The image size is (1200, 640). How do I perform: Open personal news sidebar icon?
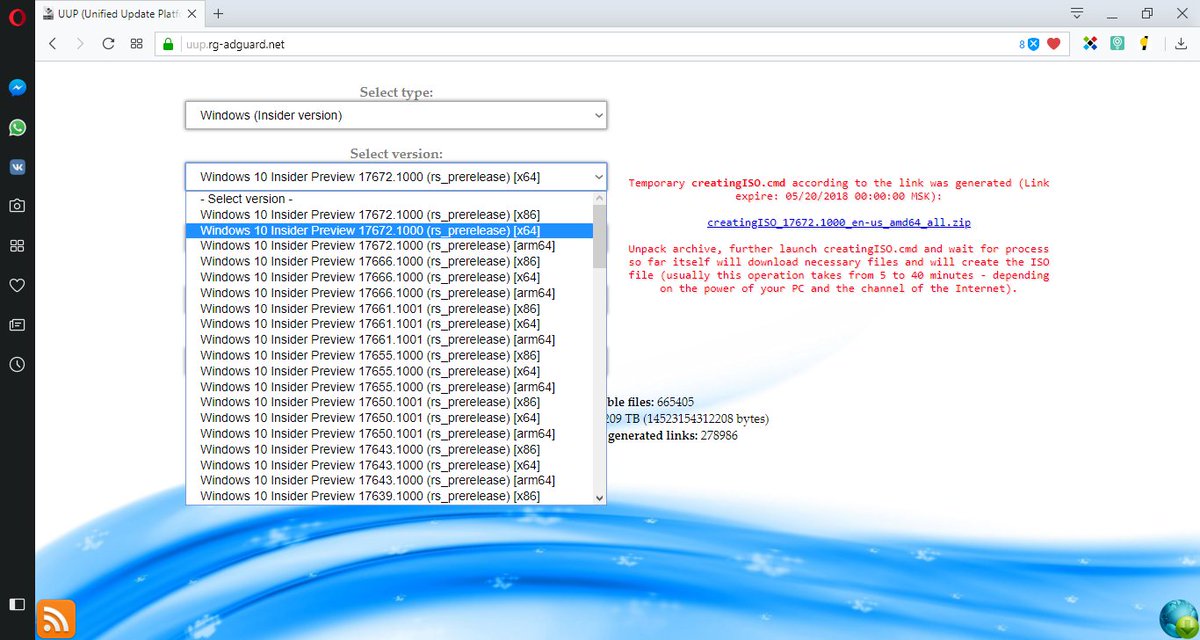click(x=17, y=325)
